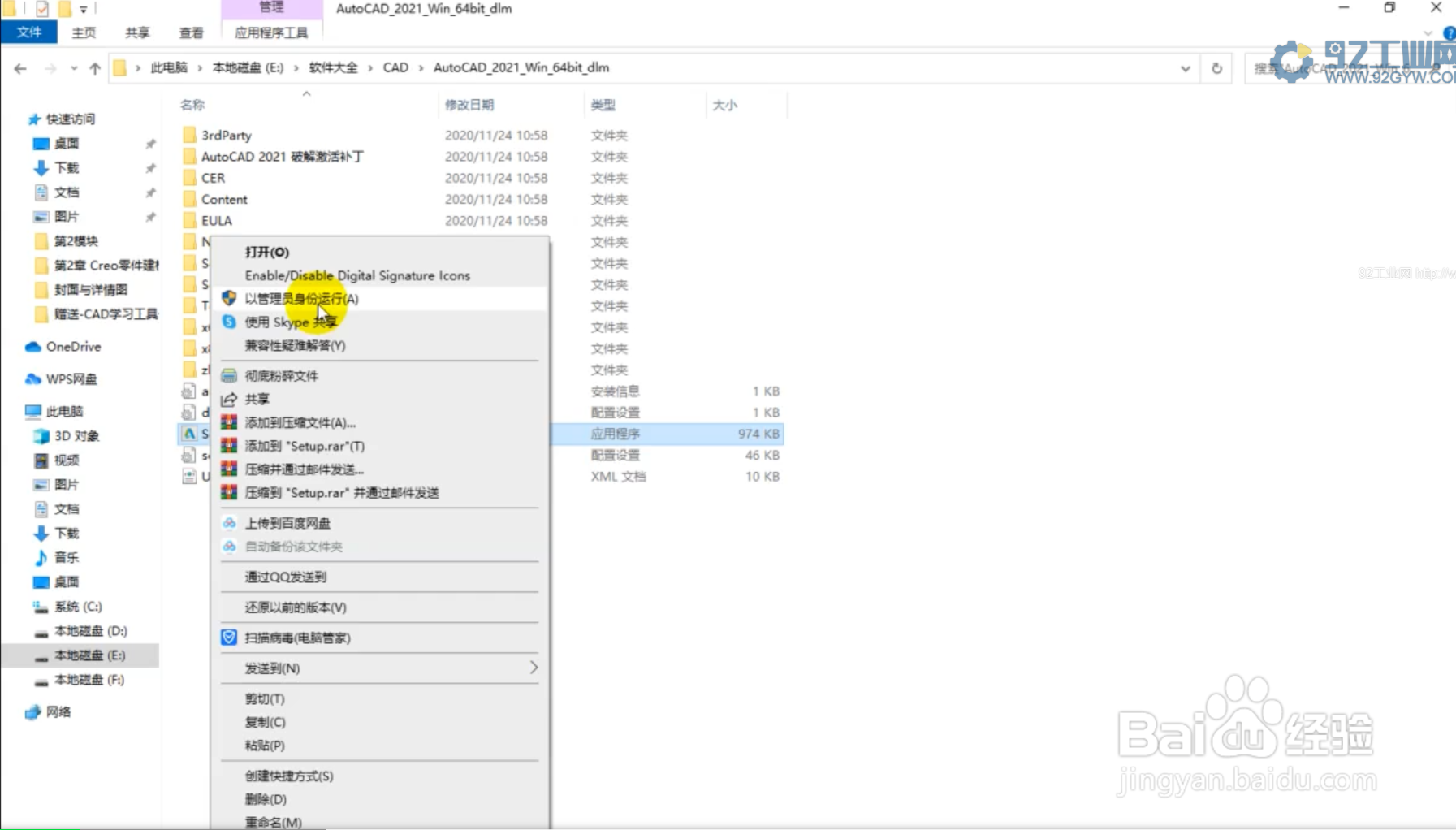The image size is (1456, 830).
Task: Select the Content folder
Action: tap(224, 199)
